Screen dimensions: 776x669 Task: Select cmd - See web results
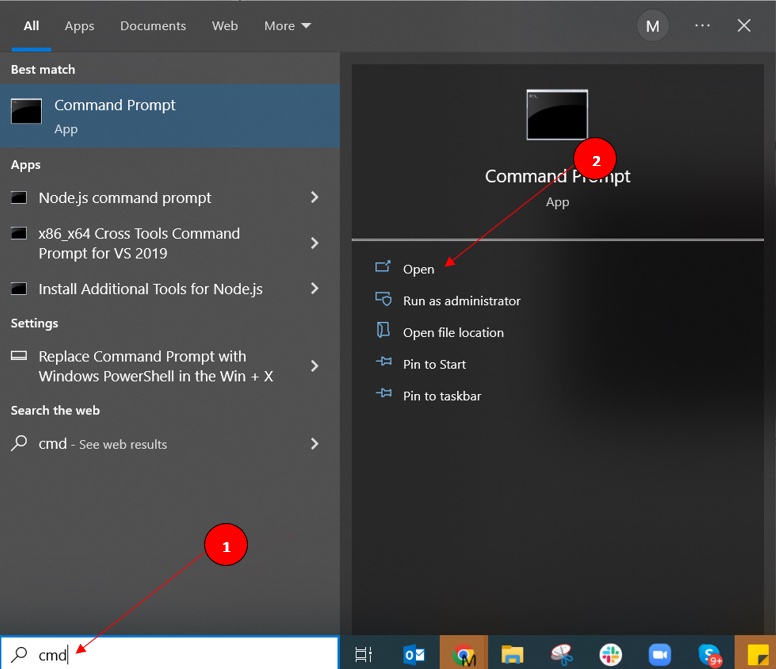click(x=148, y=444)
